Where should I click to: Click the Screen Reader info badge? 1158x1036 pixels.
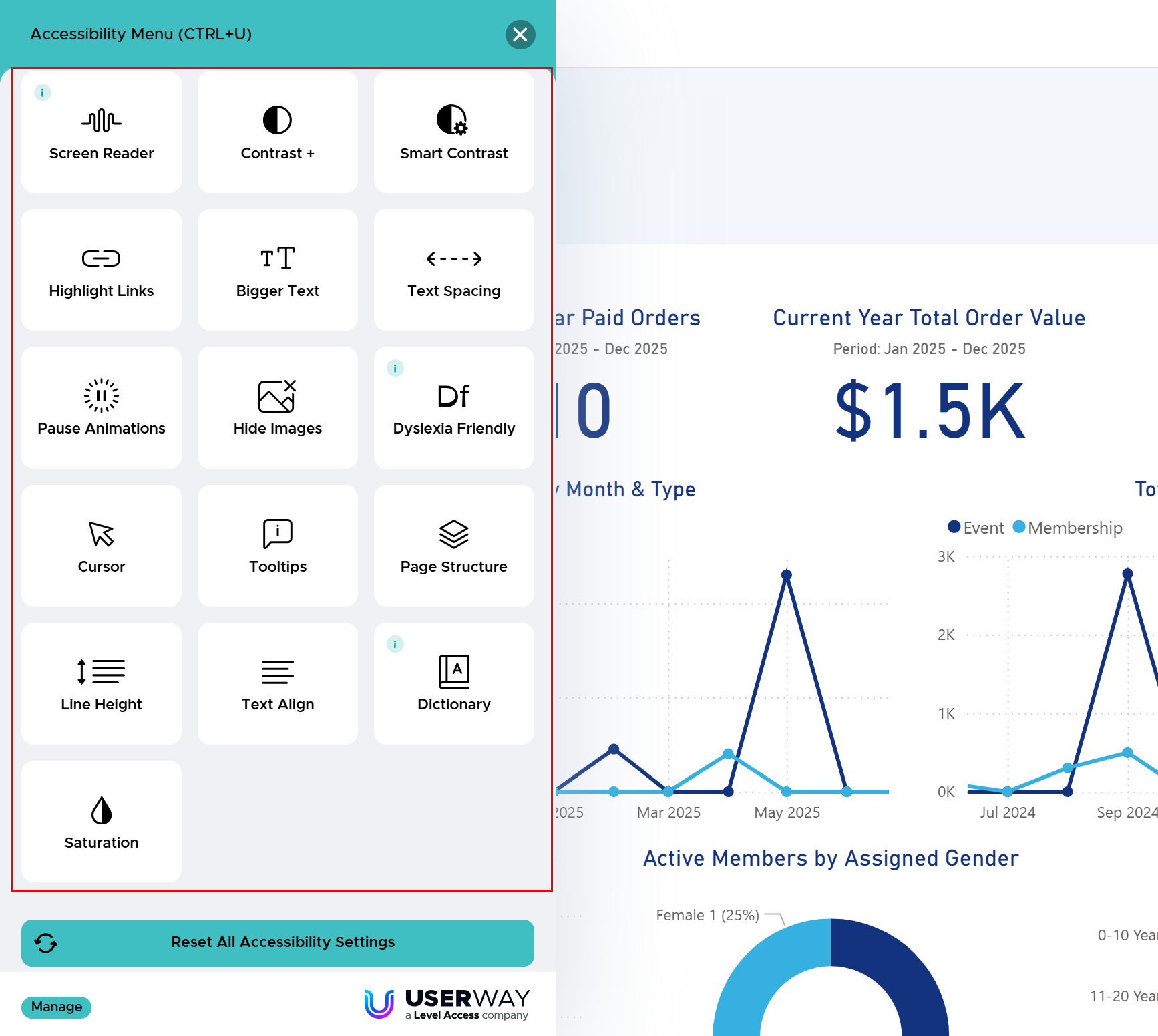43,93
